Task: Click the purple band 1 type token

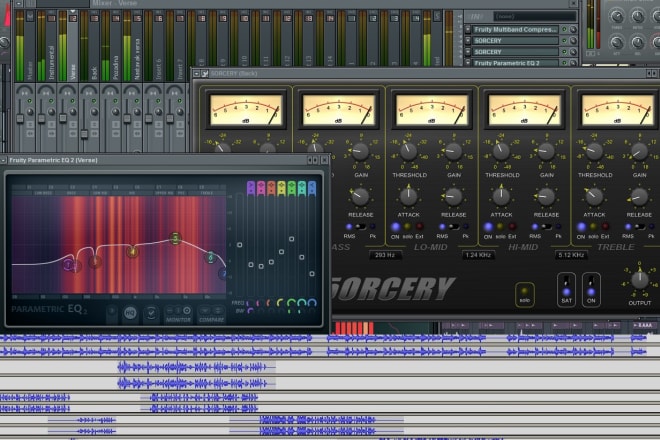Action: tap(251, 188)
